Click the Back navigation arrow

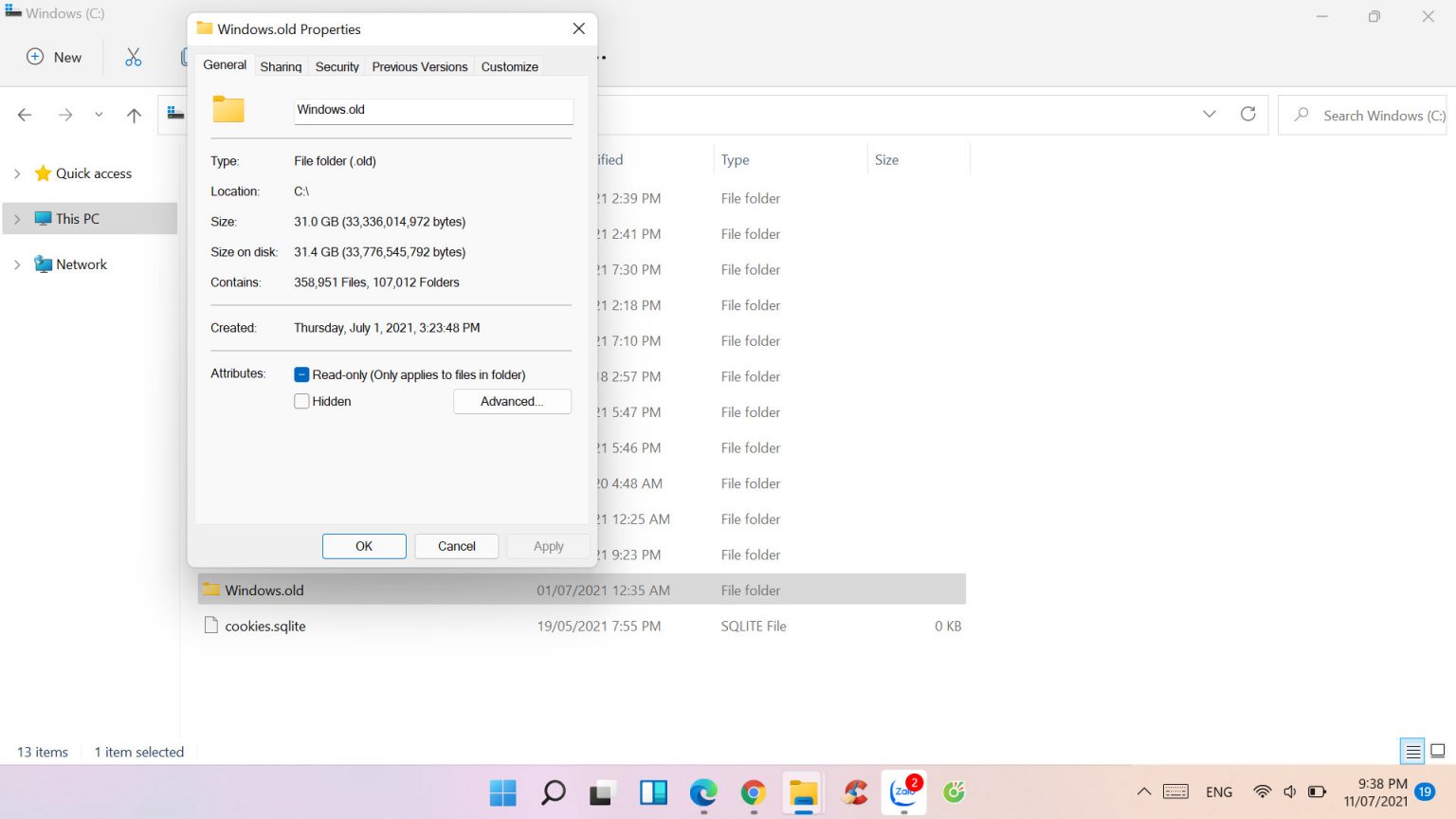point(26,116)
